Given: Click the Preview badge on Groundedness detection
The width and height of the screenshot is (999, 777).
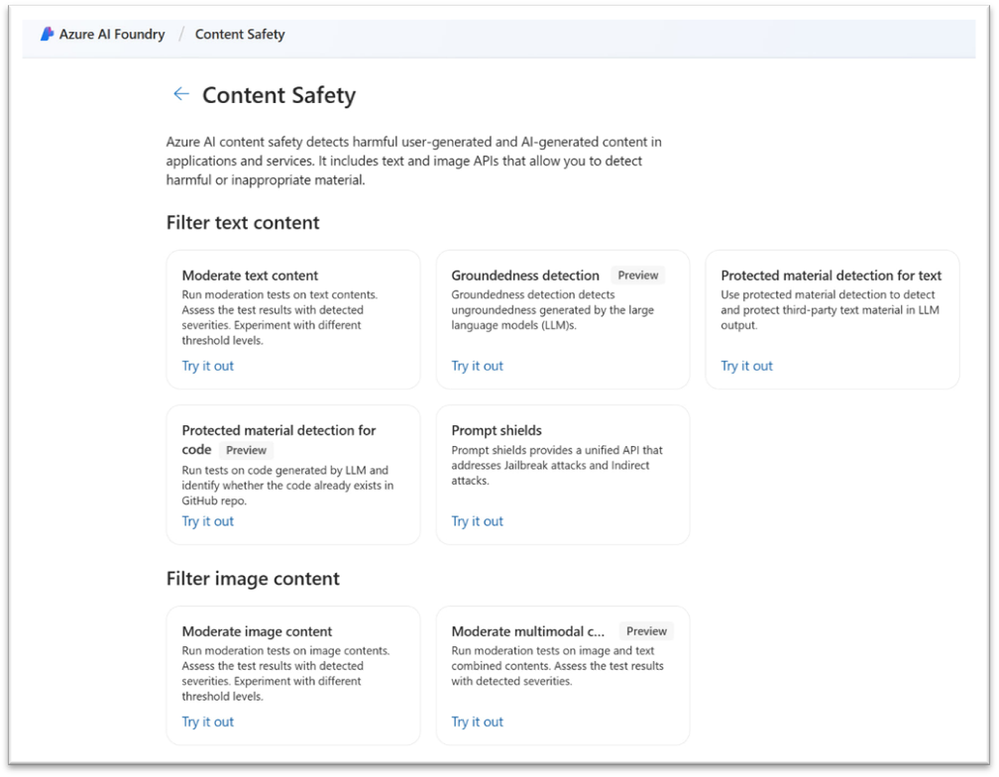Looking at the screenshot, I should point(638,276).
